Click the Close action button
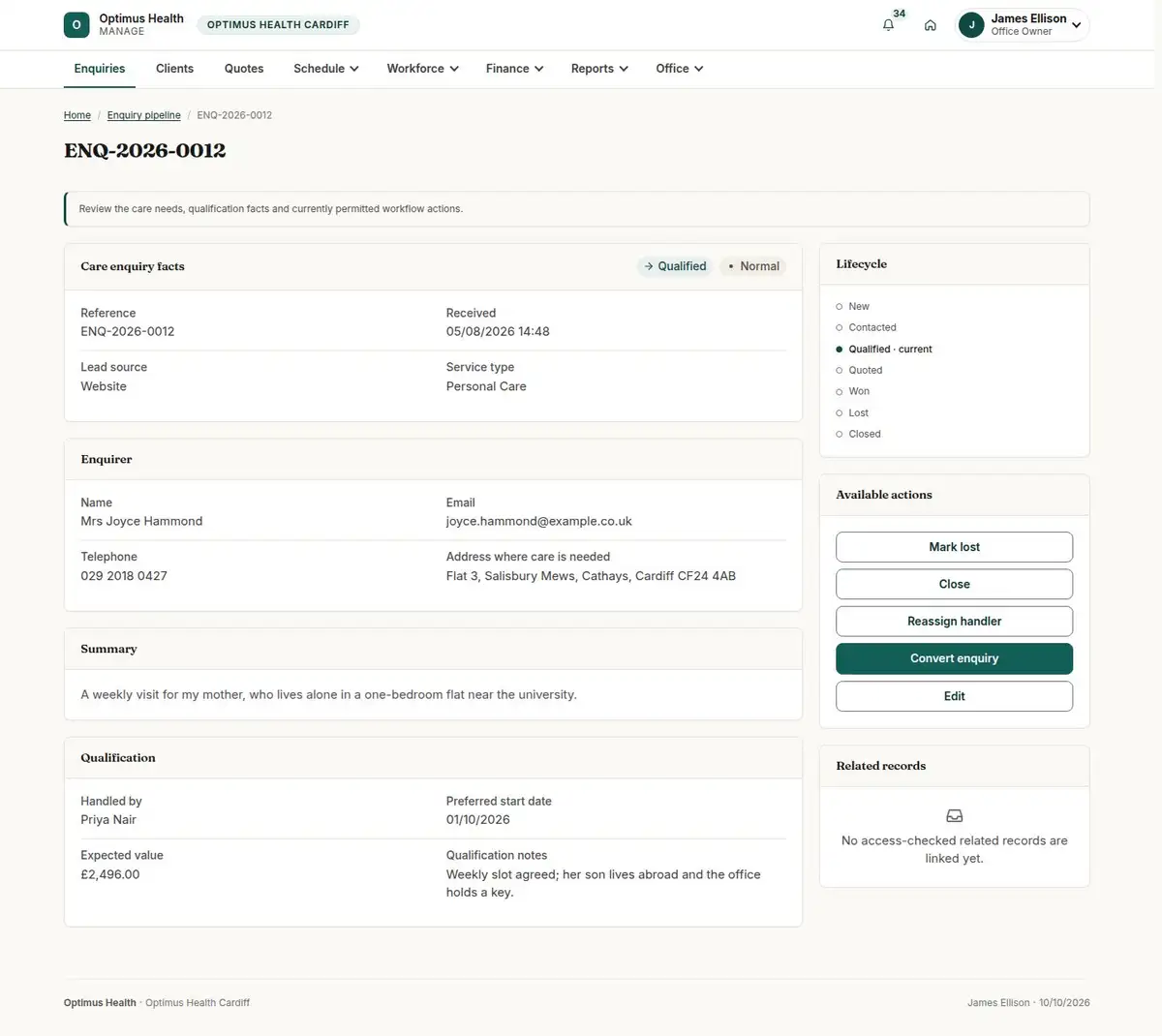1162x1036 pixels. 955,584
